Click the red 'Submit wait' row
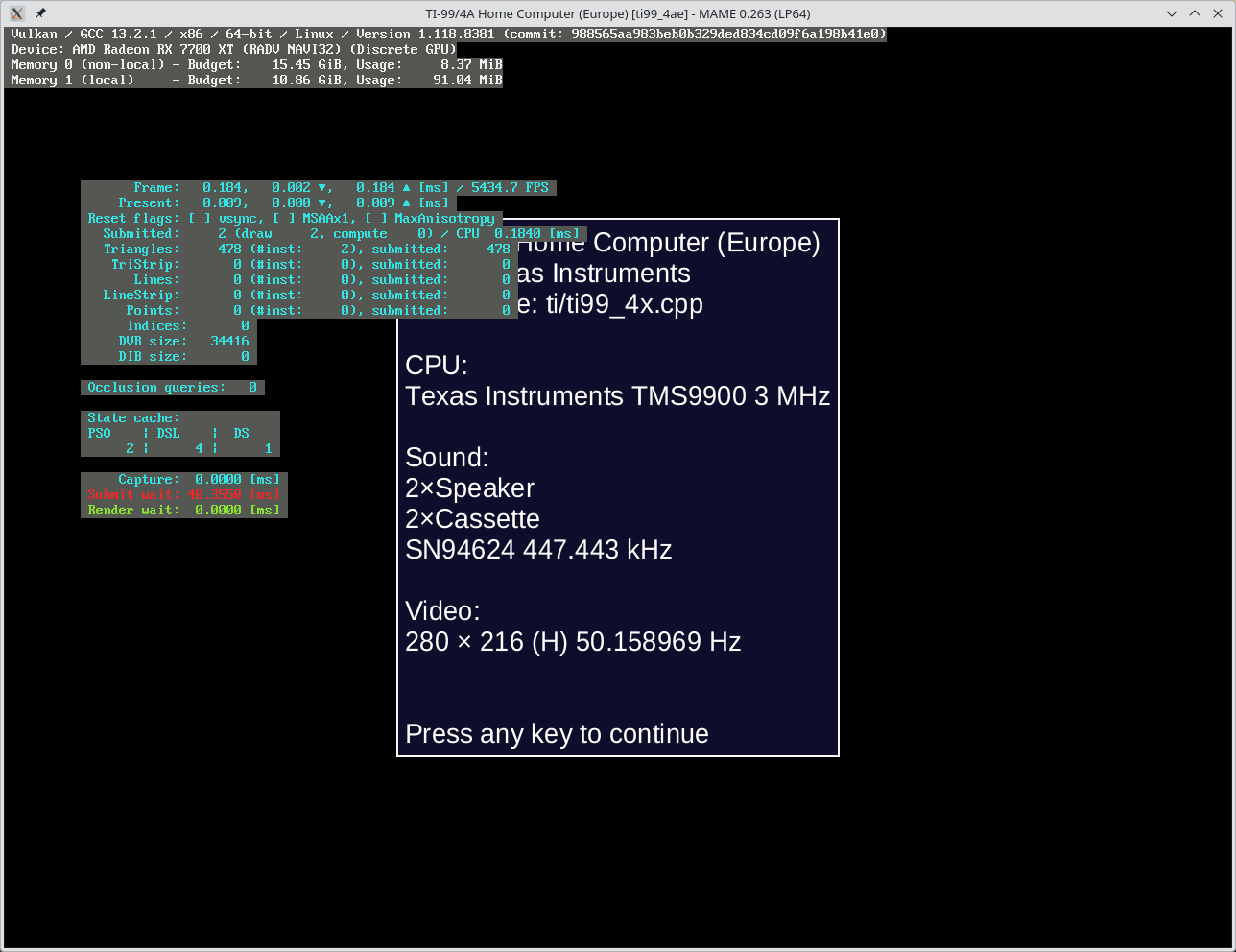Screen dimensions: 1236x952 (184, 495)
